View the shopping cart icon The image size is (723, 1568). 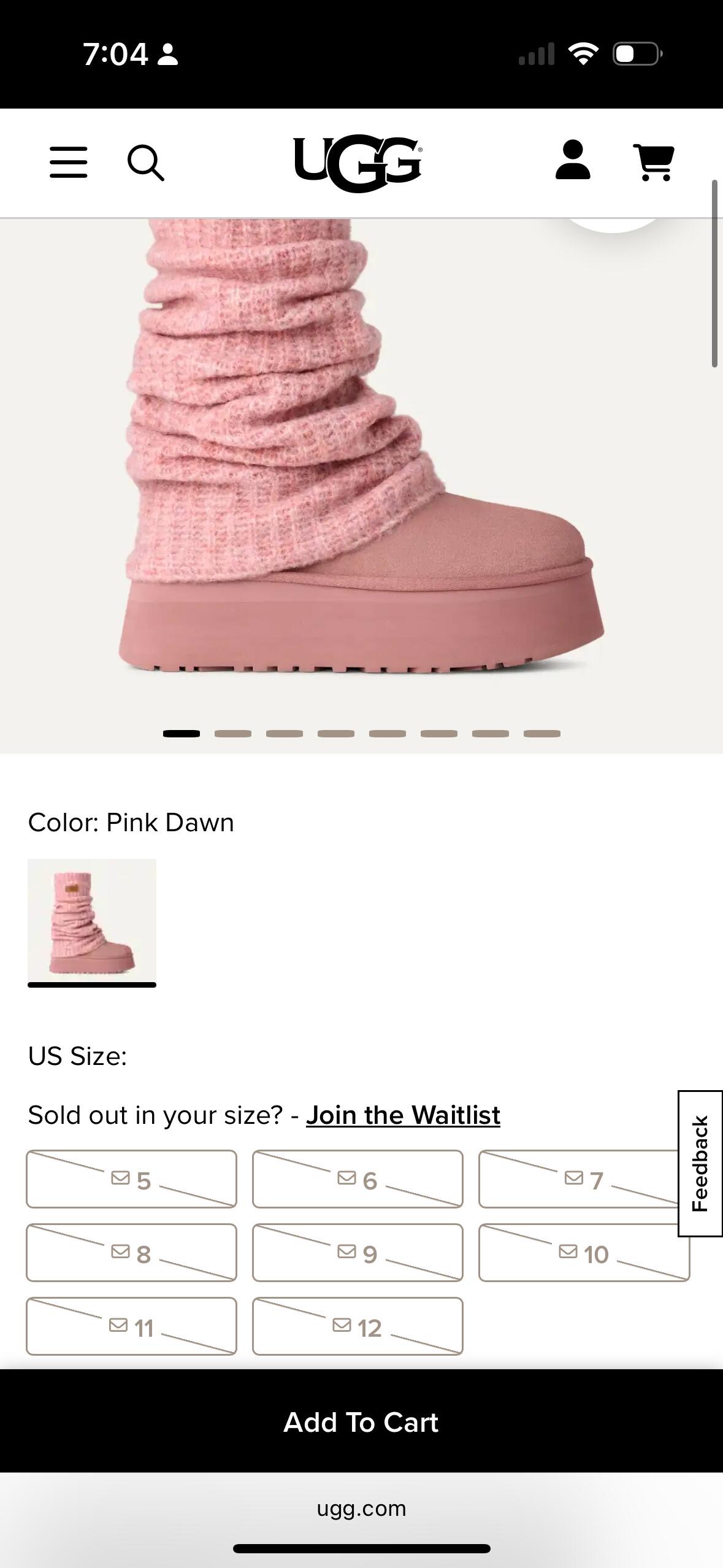point(654,163)
